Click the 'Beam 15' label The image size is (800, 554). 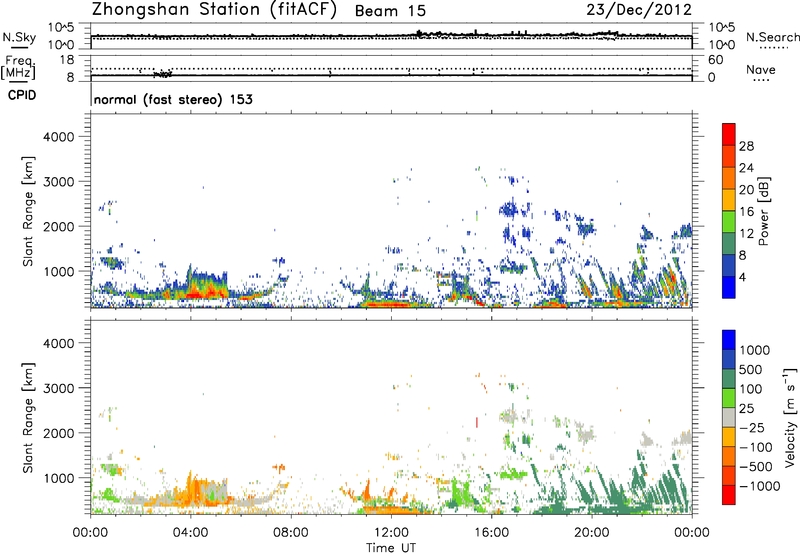click(x=390, y=11)
